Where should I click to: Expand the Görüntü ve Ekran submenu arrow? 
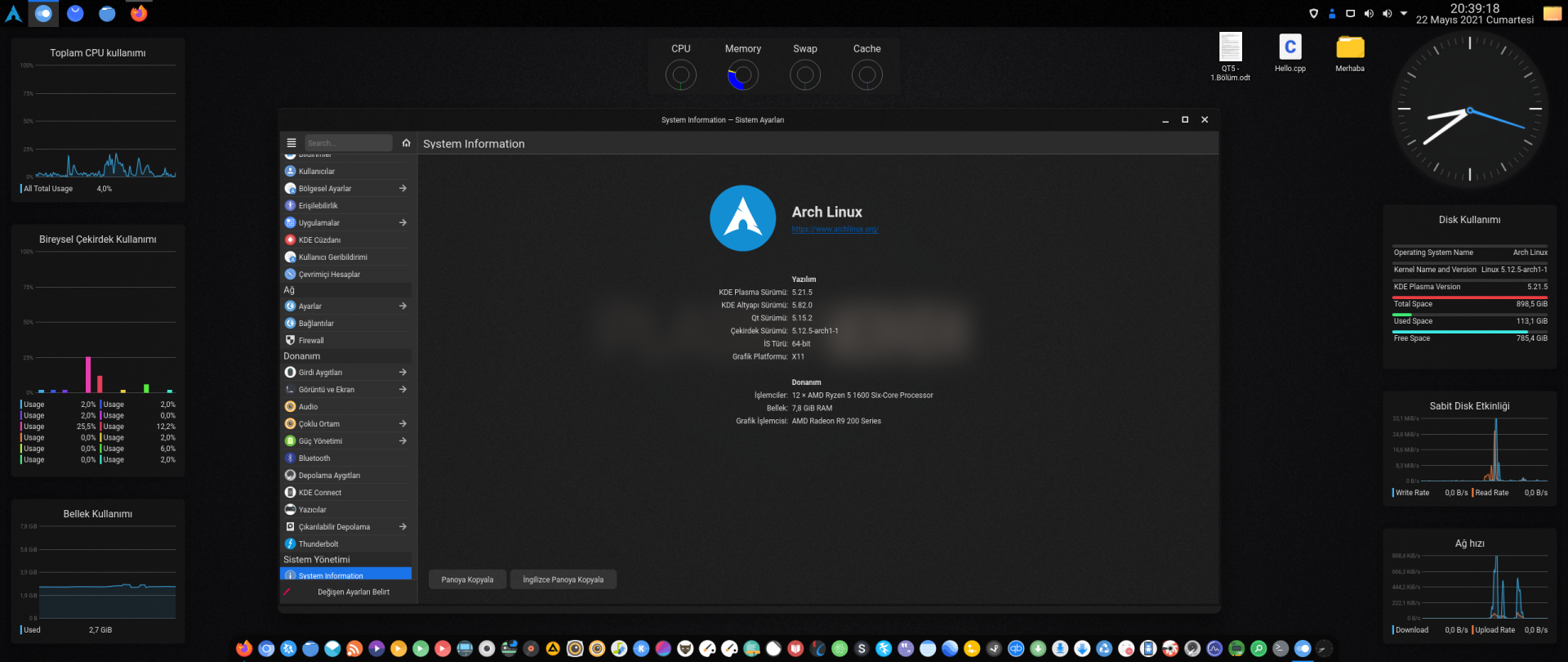click(403, 390)
